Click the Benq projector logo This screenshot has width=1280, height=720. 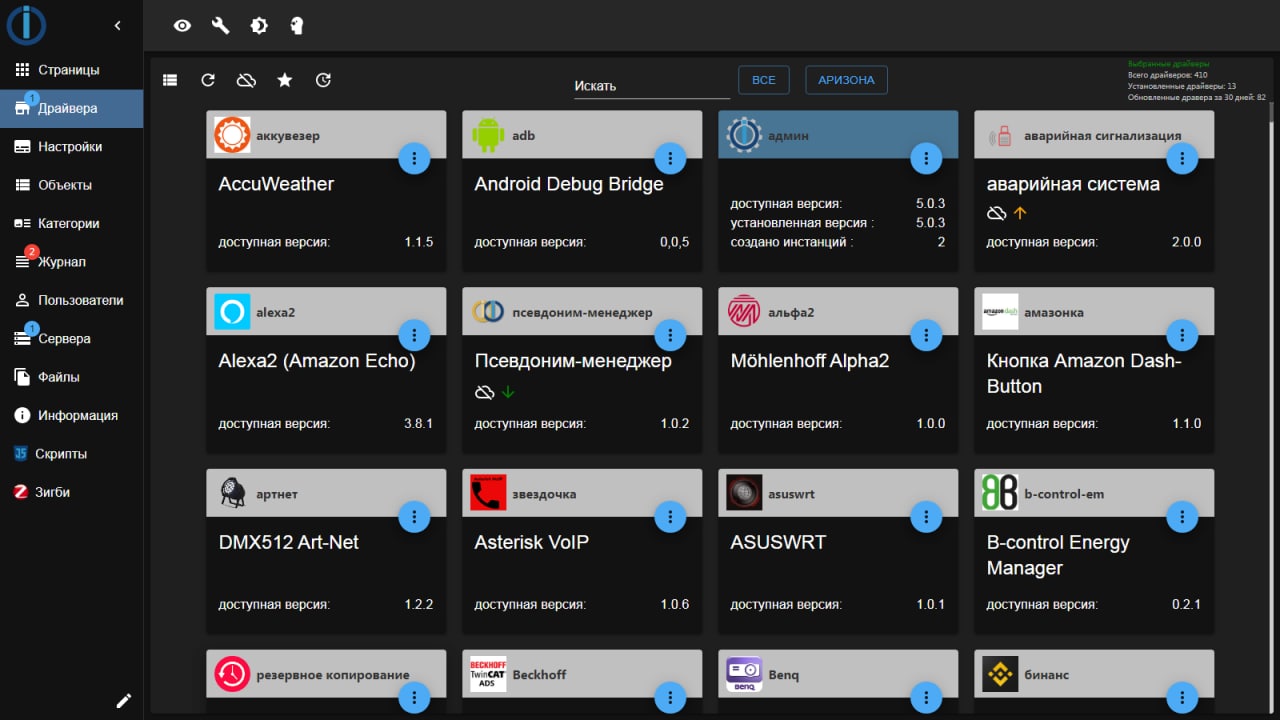tap(744, 674)
